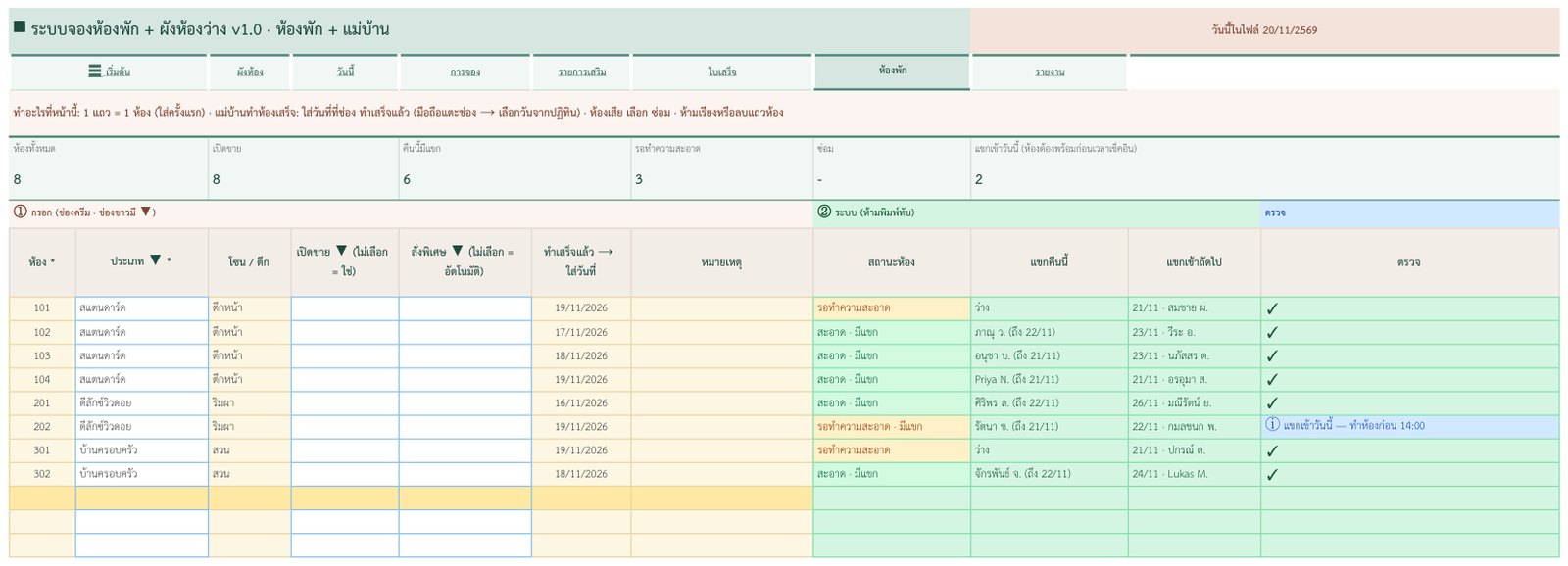The image size is (1568, 566).
Task: Click the 24/11 · Lukas M. next-guest cell
Action: (1195, 473)
